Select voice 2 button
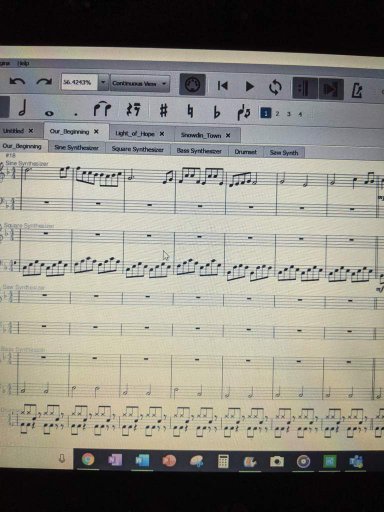 click(x=277, y=114)
